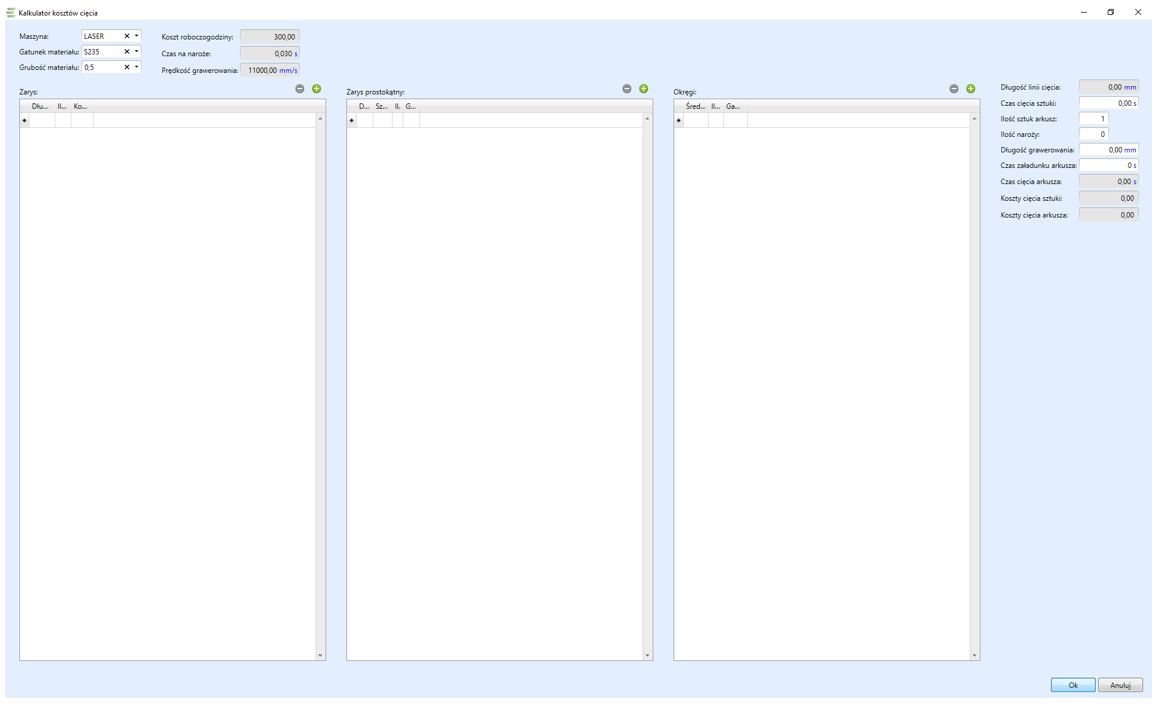Clear the Gatunek materiału value with X

pos(127,52)
